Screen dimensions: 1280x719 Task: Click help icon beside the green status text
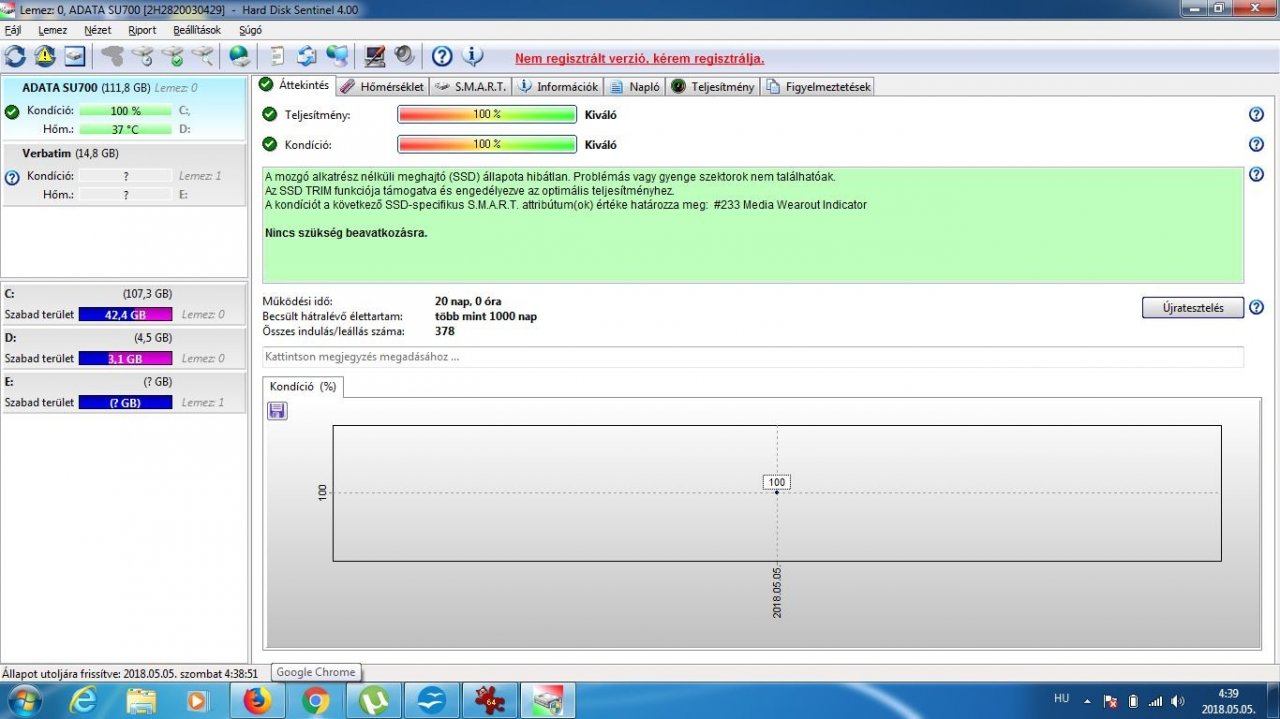(1256, 175)
